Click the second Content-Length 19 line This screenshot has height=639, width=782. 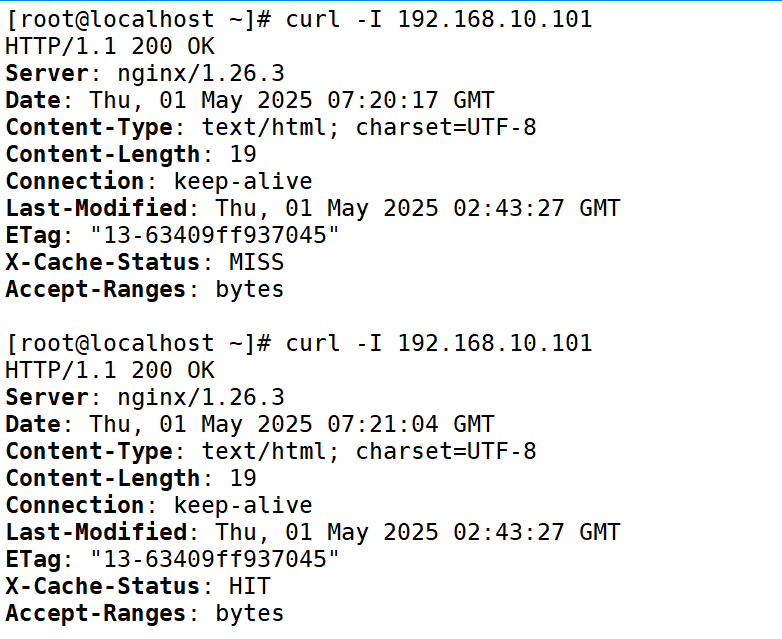click(131, 479)
